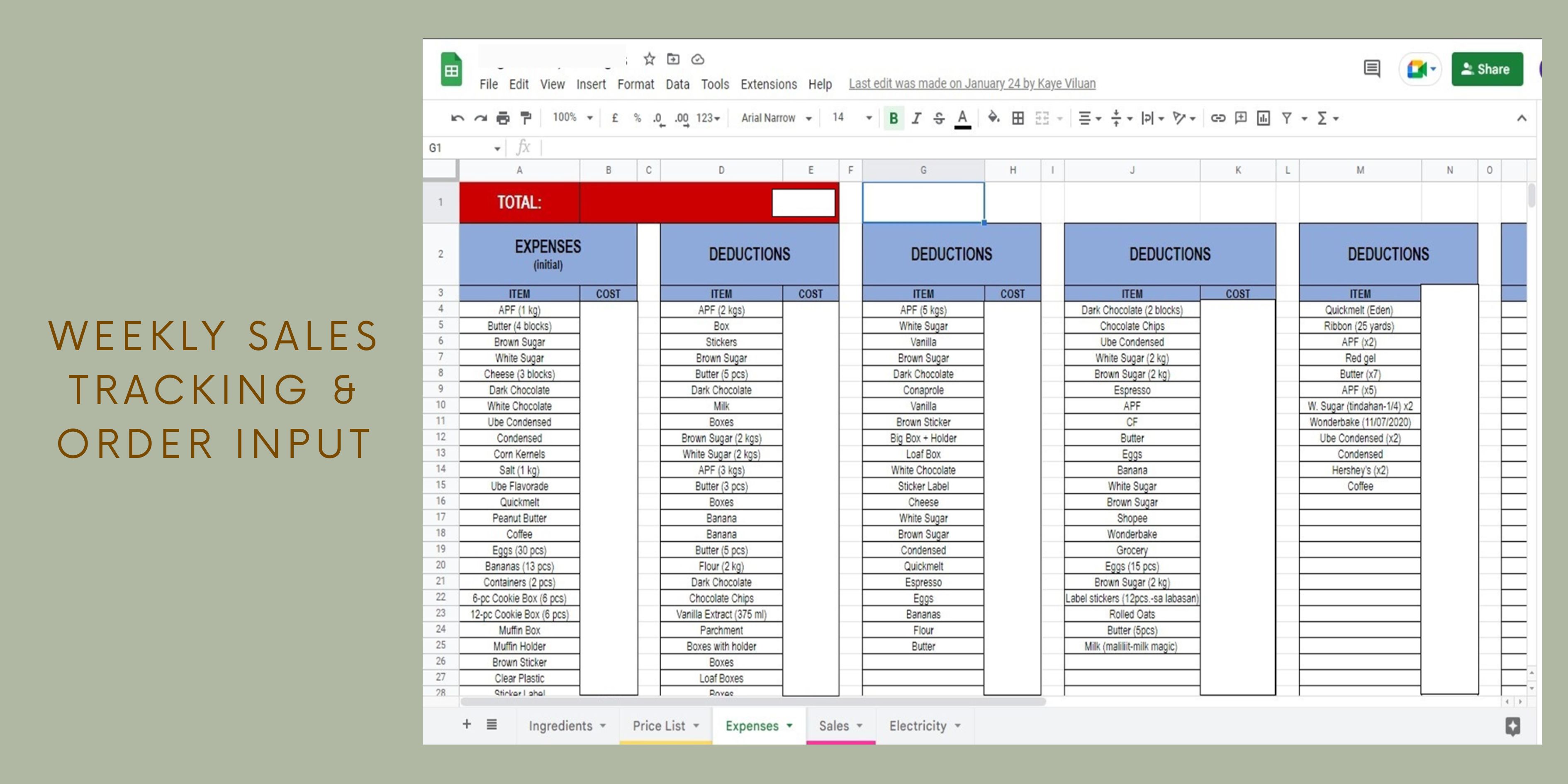Click the merge cells icon
This screenshot has height=784, width=1568.
tap(1042, 118)
